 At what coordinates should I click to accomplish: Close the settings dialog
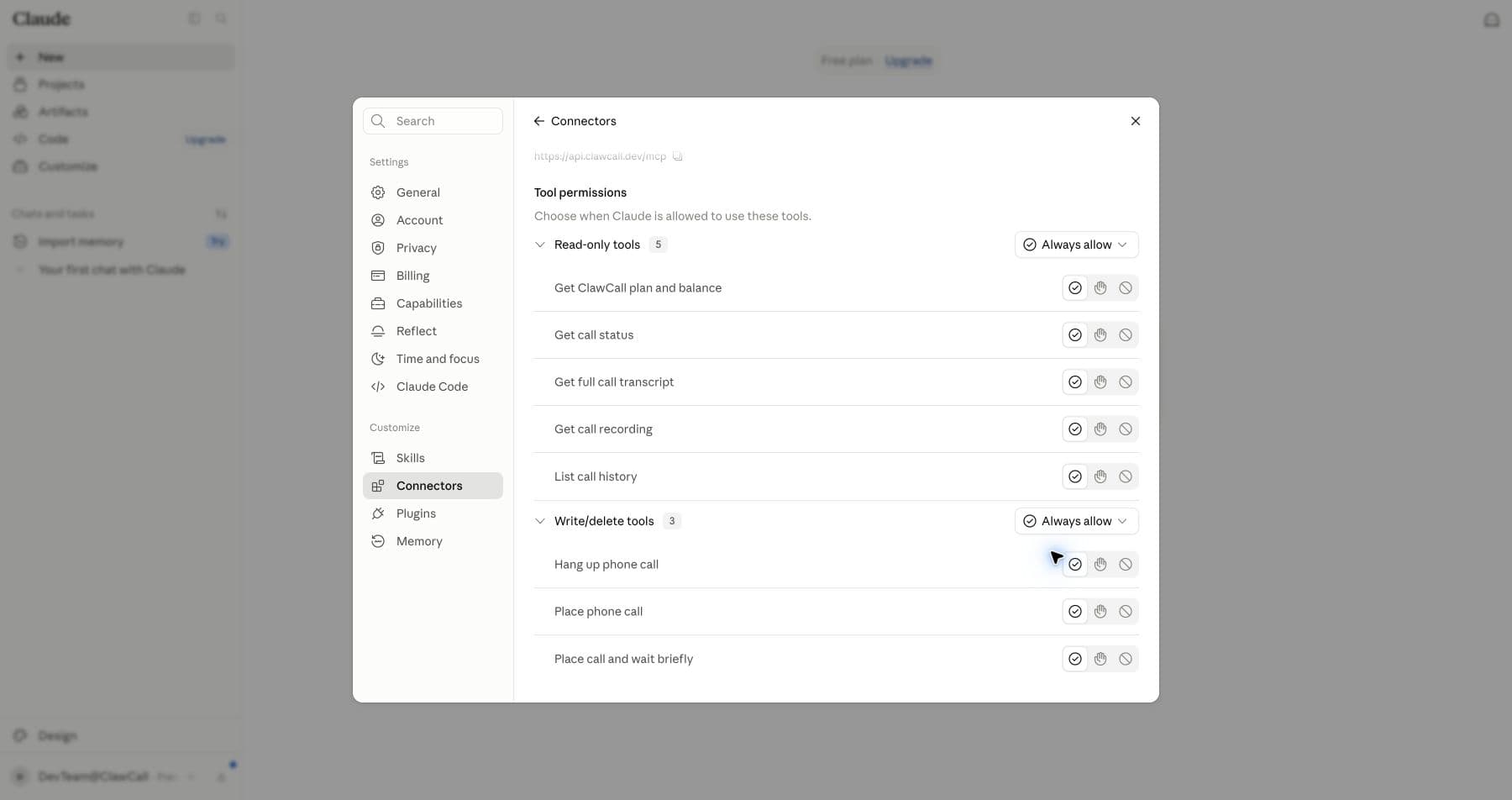tap(1136, 121)
